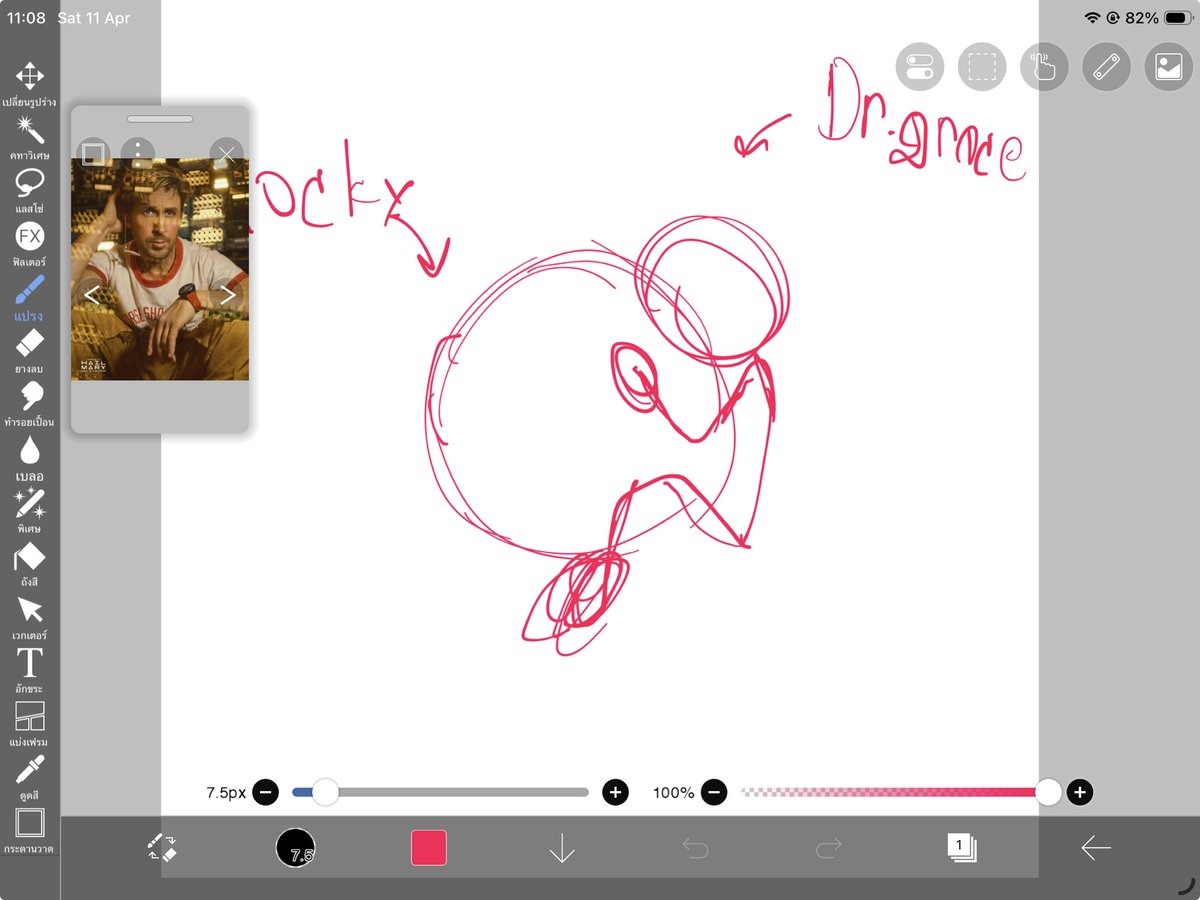Tap the reference photo thumbnail
This screenshot has height=900, width=1200.
click(160, 269)
